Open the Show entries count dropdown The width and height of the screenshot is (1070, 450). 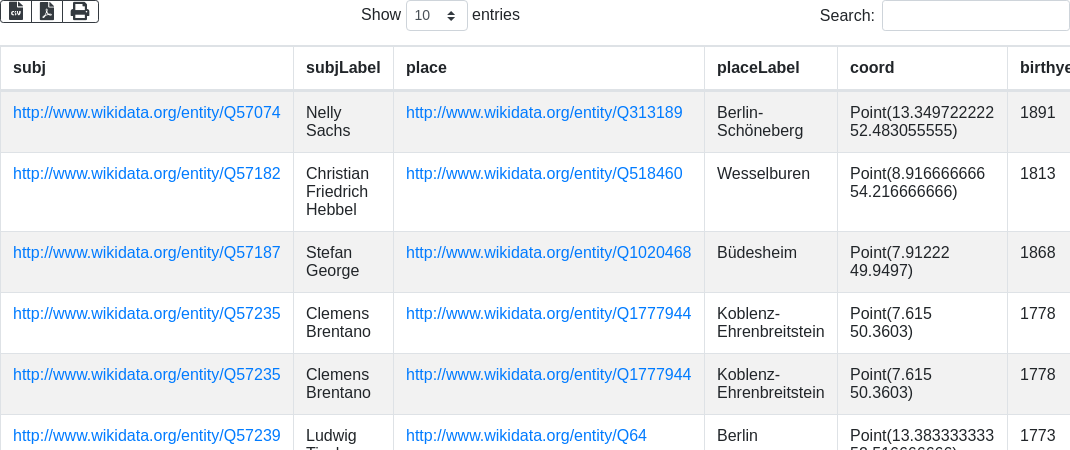(x=436, y=15)
